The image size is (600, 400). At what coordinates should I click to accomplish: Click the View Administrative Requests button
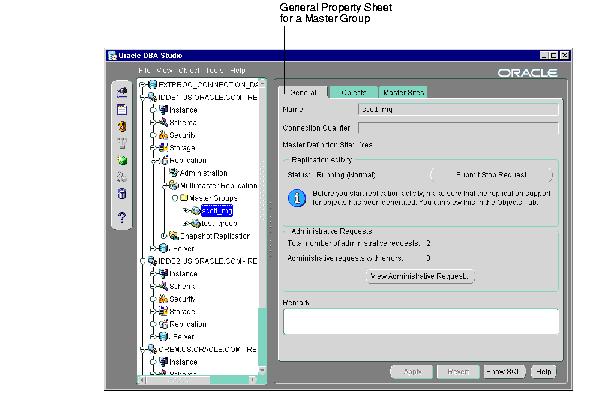(421, 275)
